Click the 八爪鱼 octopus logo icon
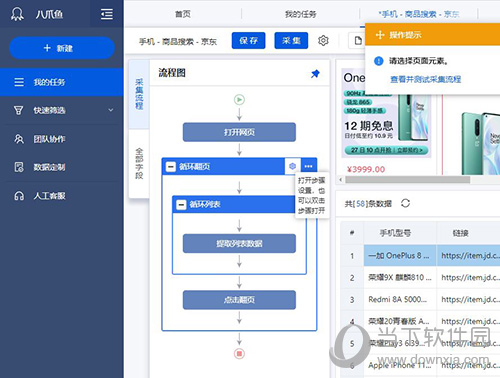The height and width of the screenshot is (378, 500). coord(17,14)
